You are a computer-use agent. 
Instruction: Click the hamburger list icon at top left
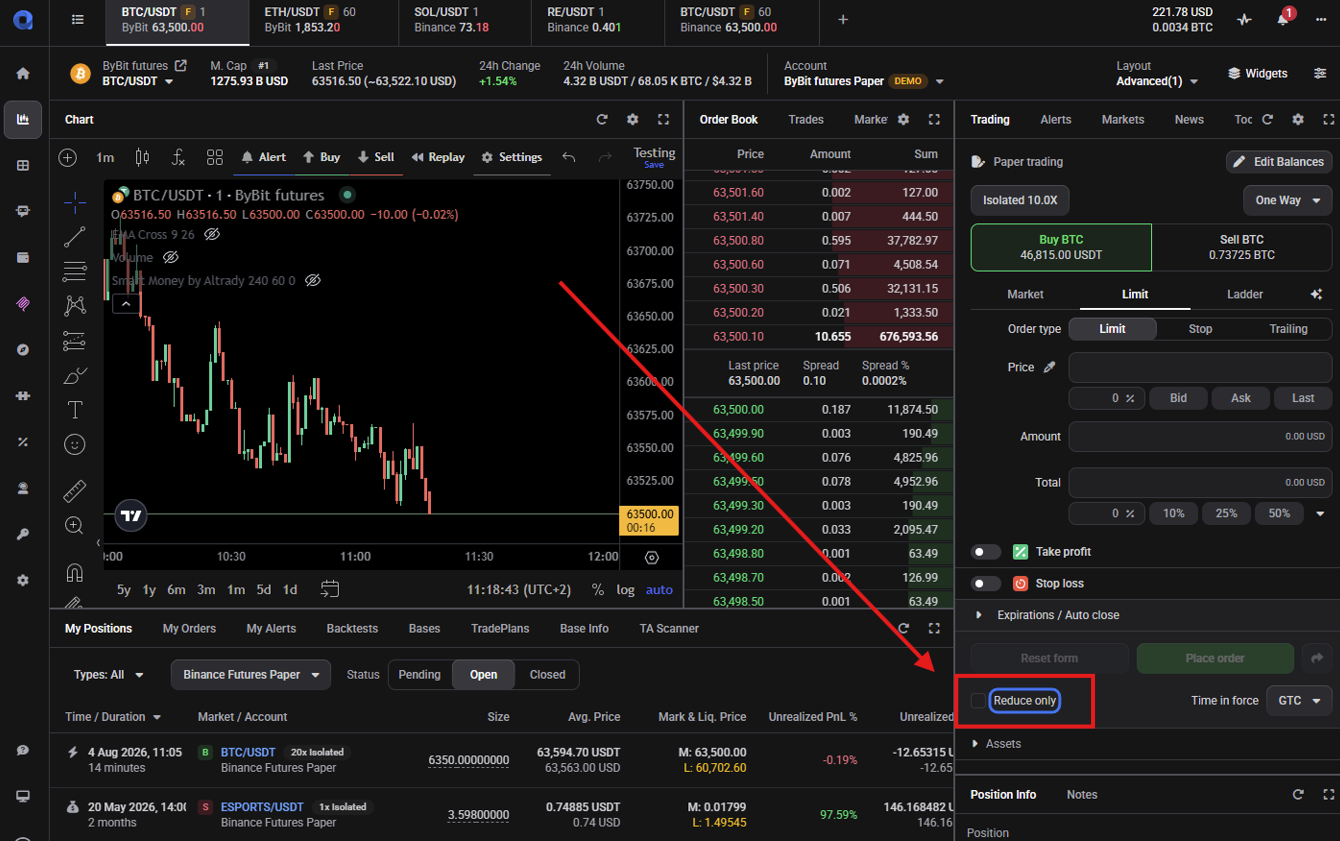(78, 19)
